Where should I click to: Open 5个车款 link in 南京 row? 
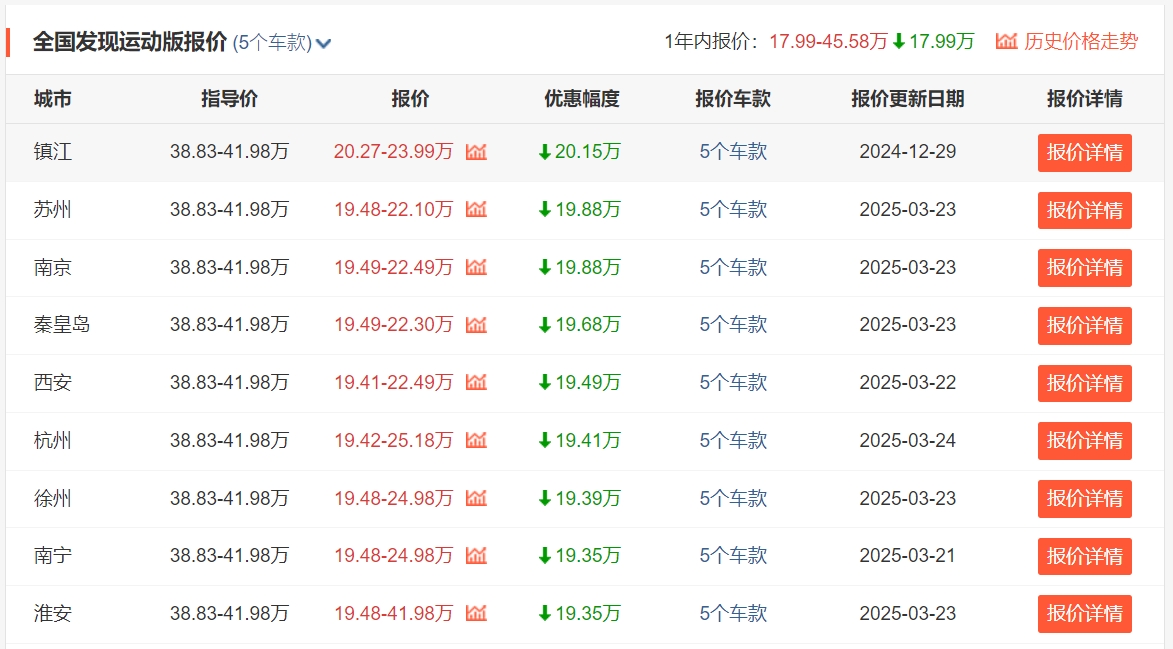coord(733,267)
